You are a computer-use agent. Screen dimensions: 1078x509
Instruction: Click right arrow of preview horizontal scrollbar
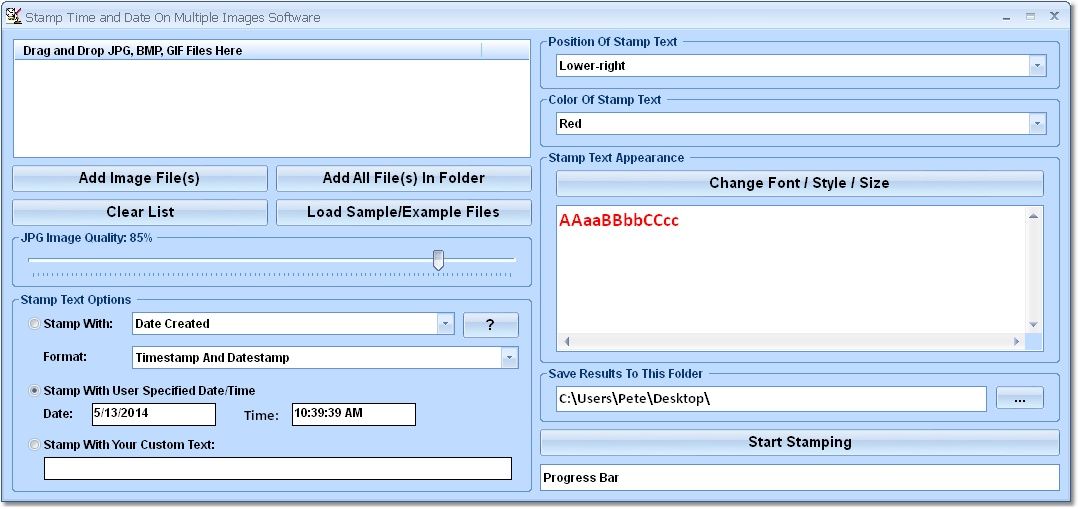pos(1017,342)
